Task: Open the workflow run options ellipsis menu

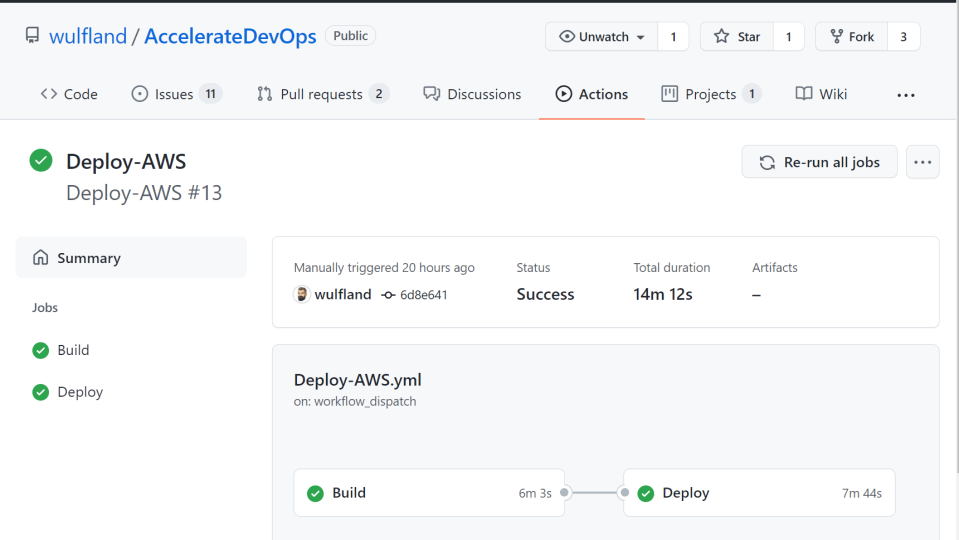Action: [x=922, y=162]
